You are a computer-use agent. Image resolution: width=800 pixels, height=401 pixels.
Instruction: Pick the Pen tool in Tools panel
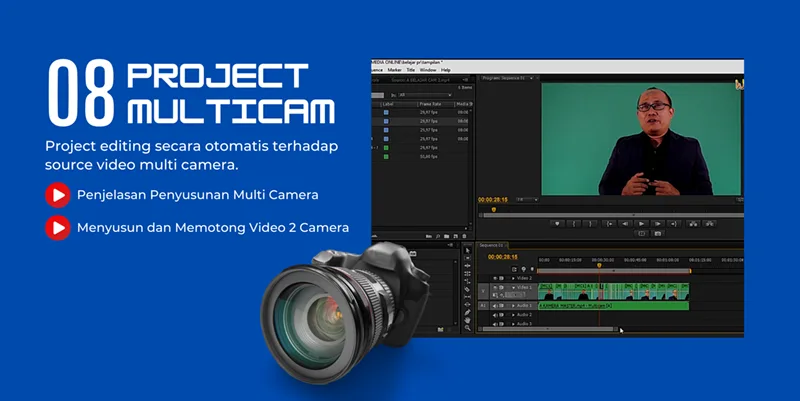467,312
